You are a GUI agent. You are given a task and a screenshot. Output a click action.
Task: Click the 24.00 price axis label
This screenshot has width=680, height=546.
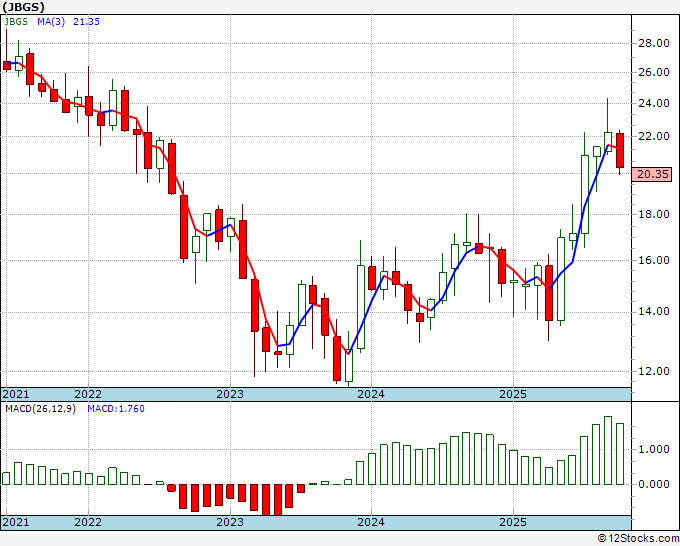(x=654, y=103)
